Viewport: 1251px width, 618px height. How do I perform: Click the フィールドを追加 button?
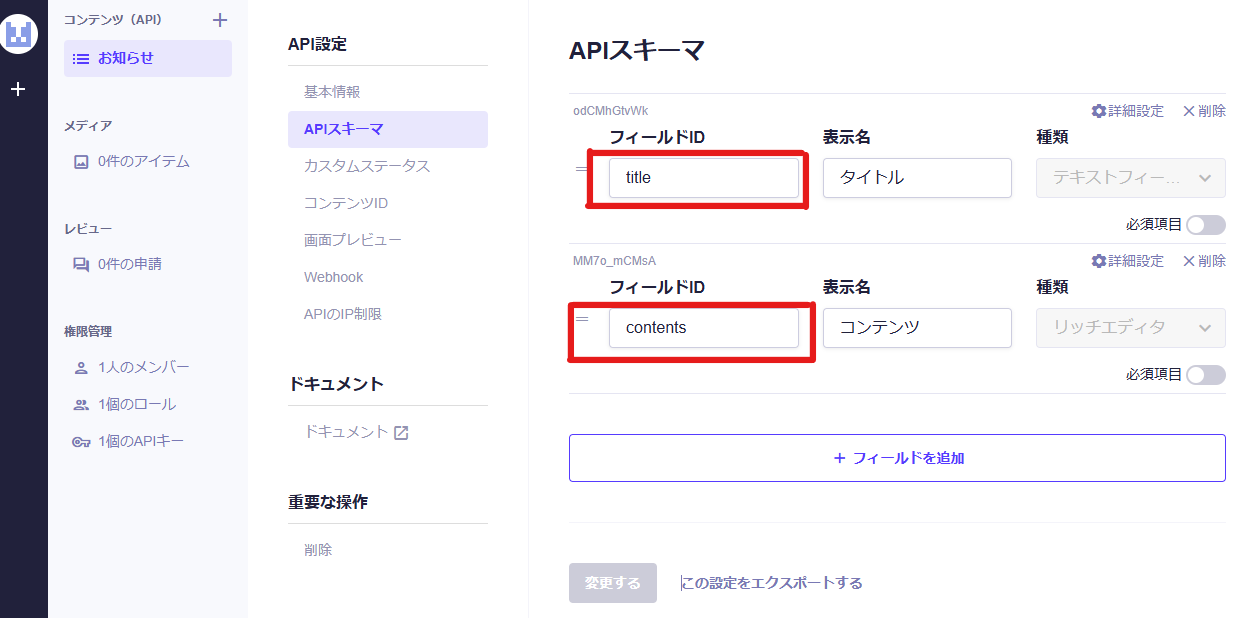click(897, 458)
